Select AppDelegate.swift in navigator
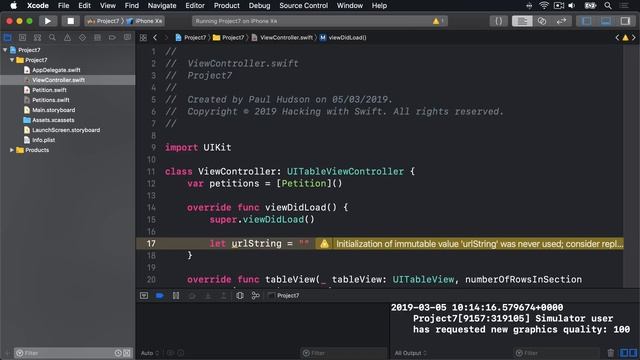The image size is (640, 360). tap(56, 70)
